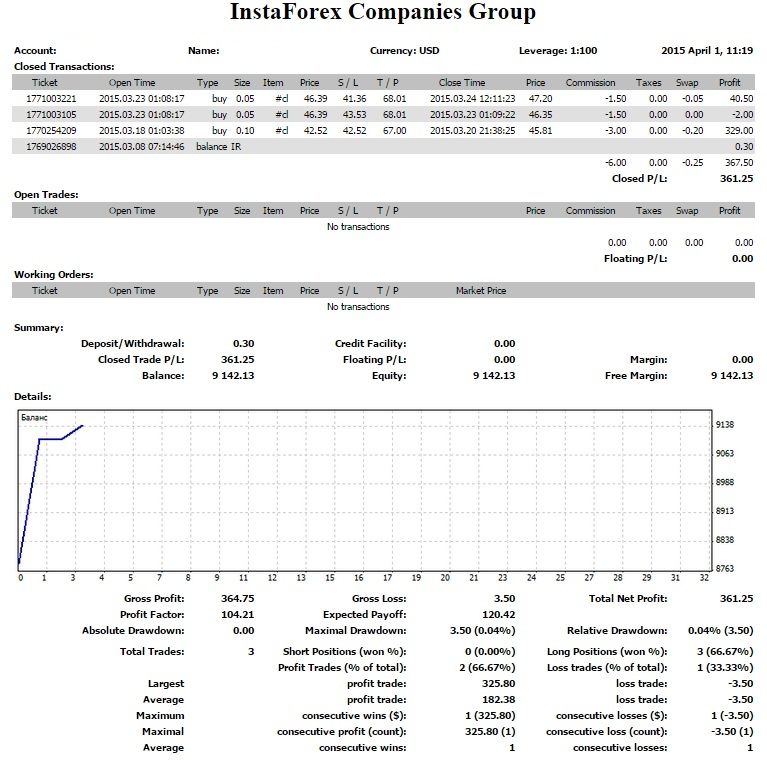The image size is (767, 760).
Task: Select ticket number 1771003221
Action: tap(51, 98)
